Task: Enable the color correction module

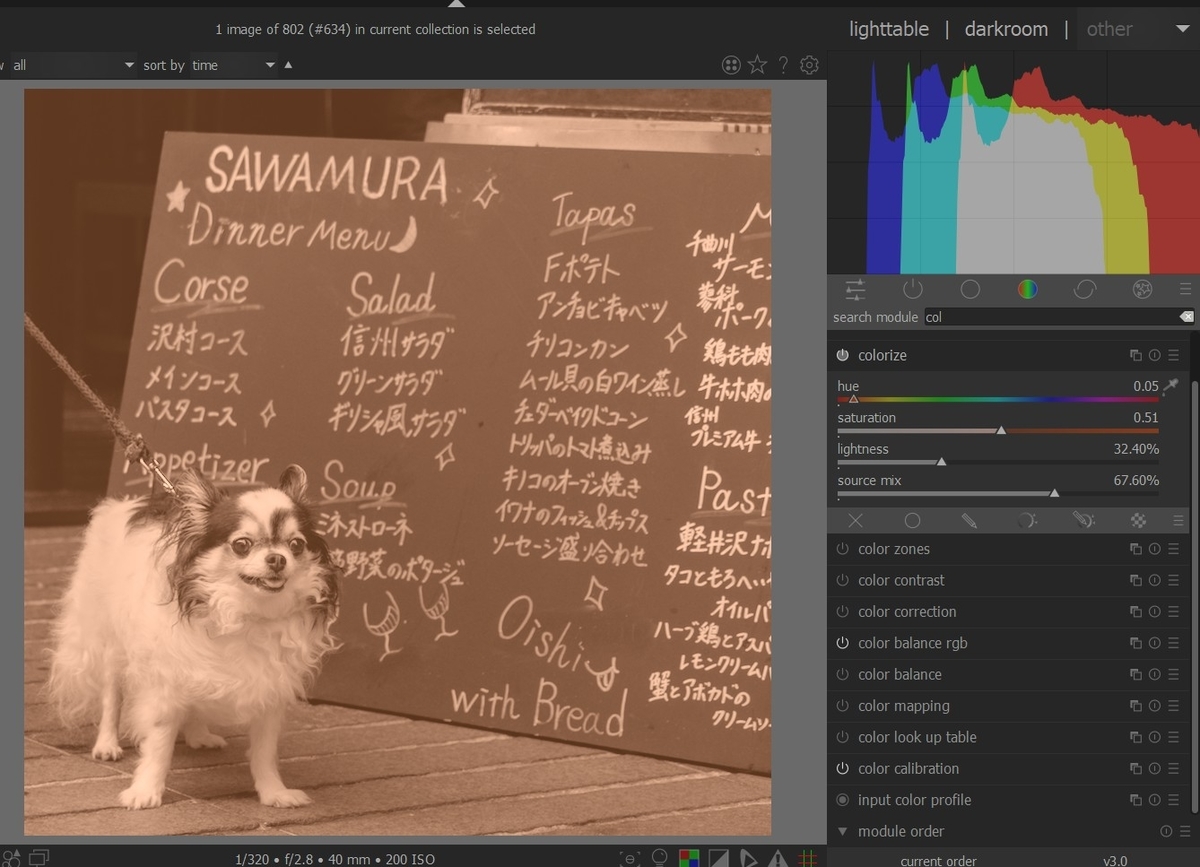Action: pyautogui.click(x=842, y=612)
